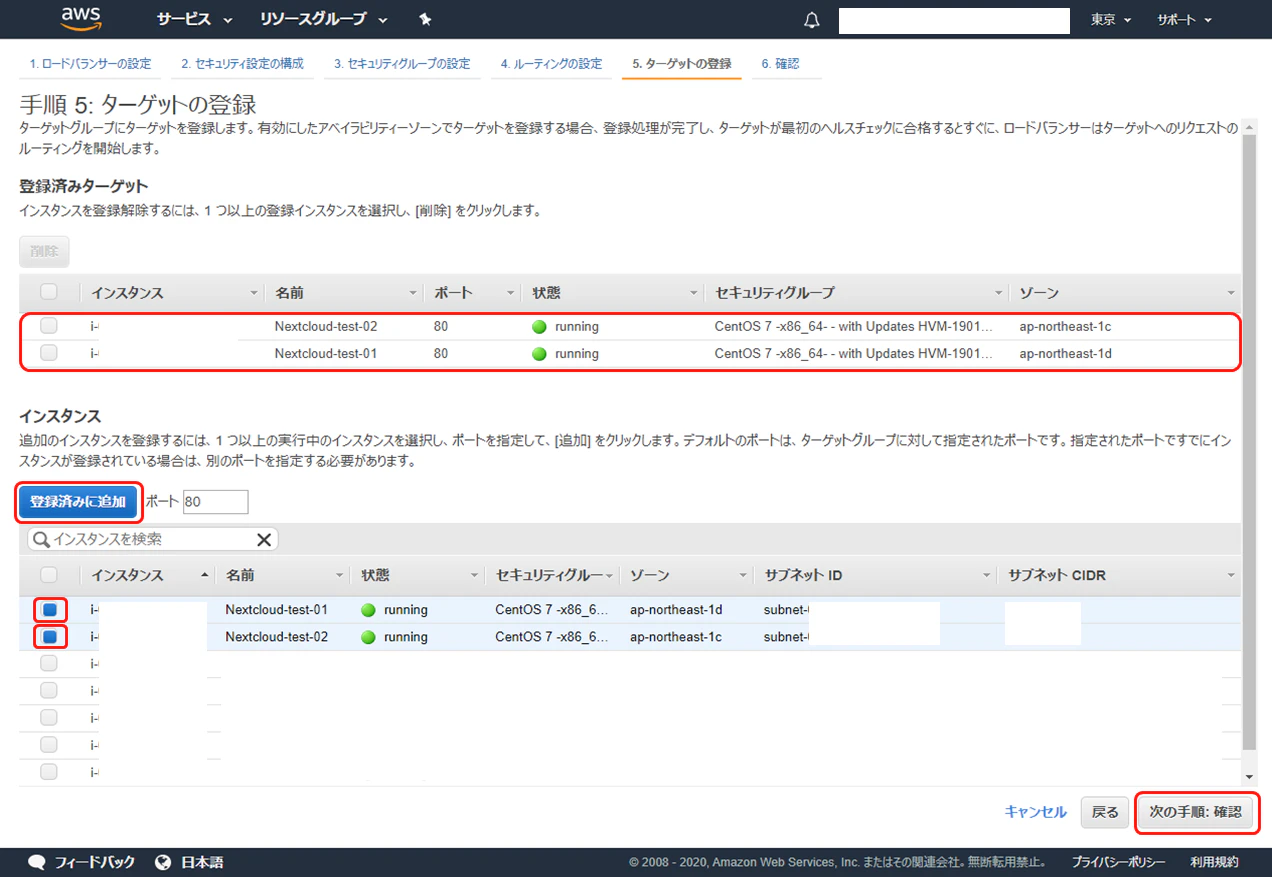Open サブネット ID column filter
Viewport: 1272px width, 877px height.
click(x=987, y=576)
